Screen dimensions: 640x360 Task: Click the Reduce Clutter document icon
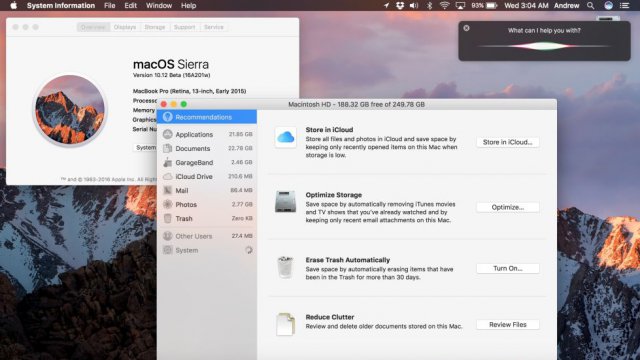point(285,324)
